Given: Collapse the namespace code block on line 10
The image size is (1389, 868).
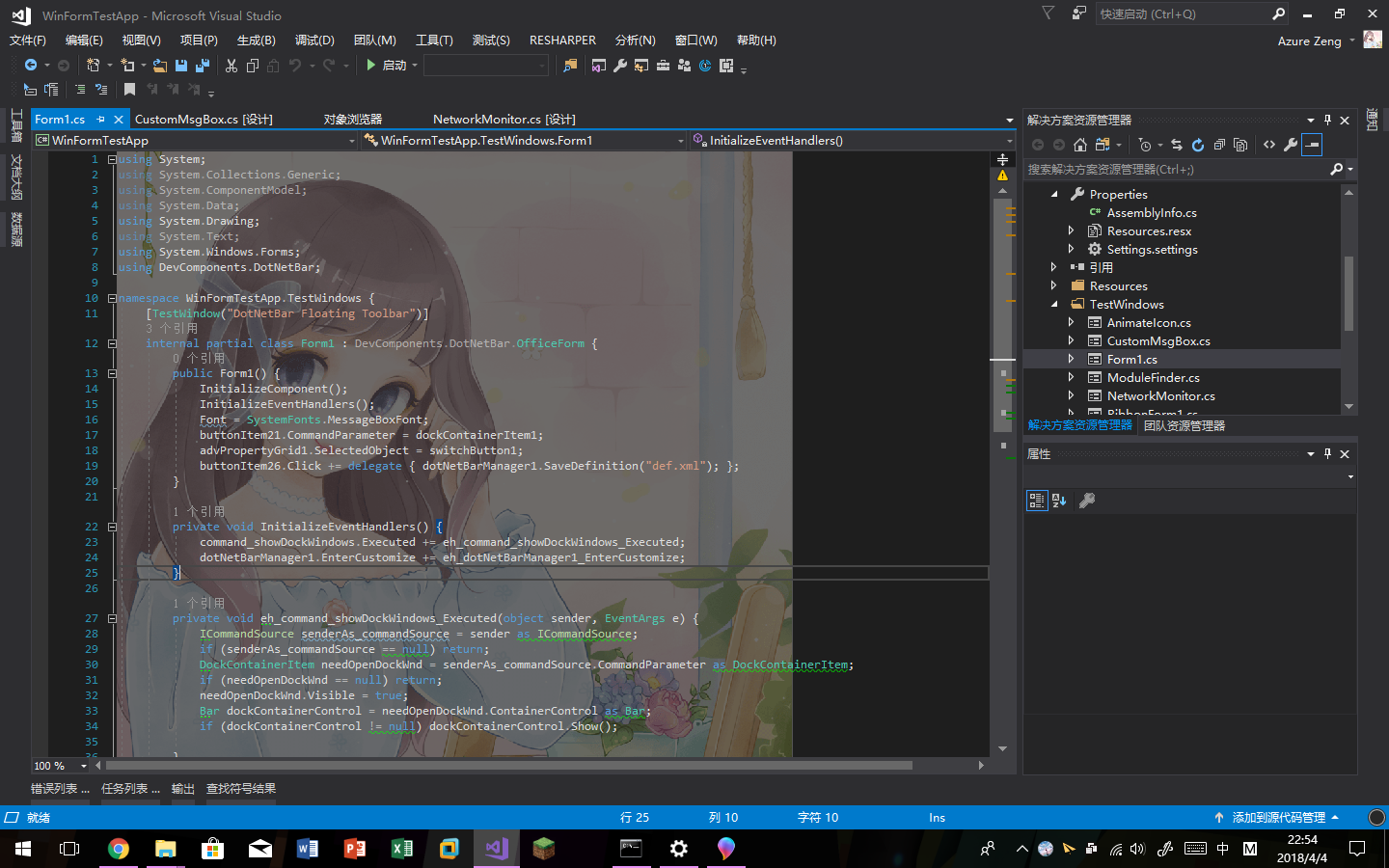Looking at the screenshot, I should pyautogui.click(x=112, y=298).
